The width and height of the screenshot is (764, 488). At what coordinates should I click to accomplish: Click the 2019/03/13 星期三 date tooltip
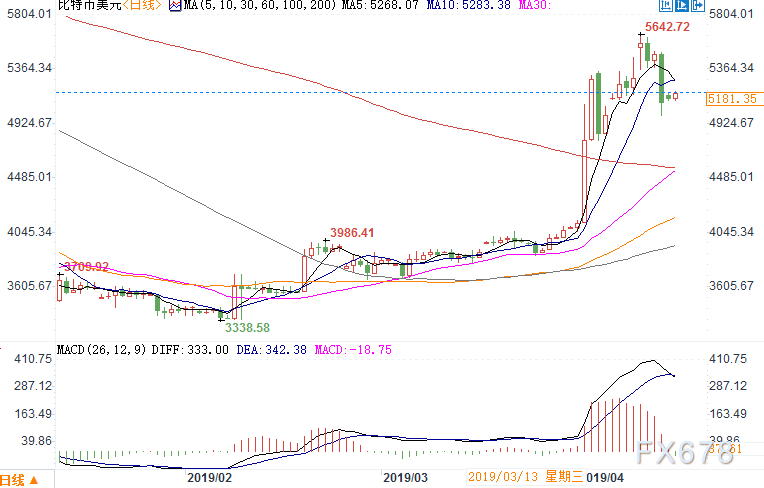[526, 476]
